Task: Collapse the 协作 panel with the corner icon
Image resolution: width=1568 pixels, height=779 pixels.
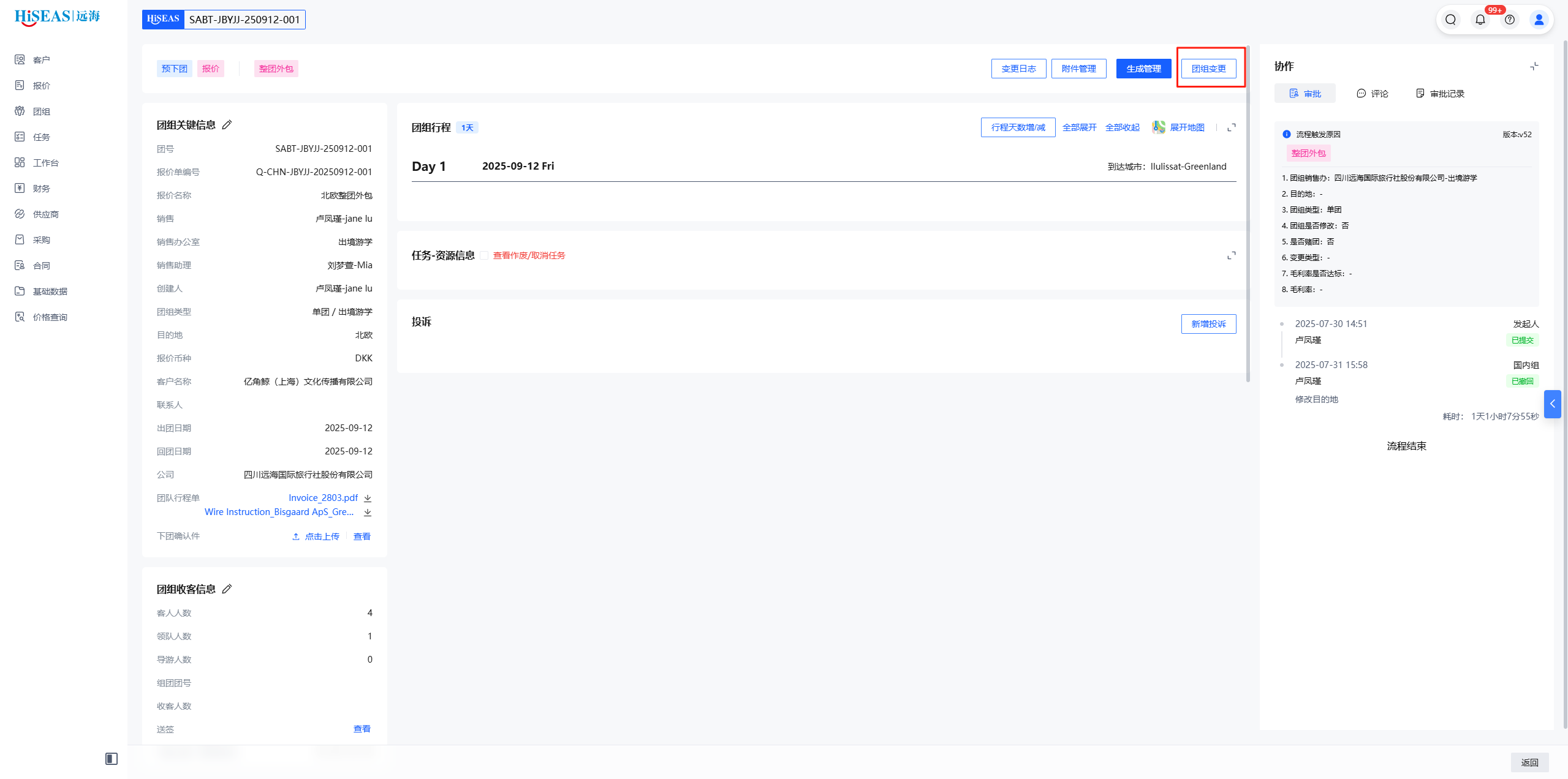Action: click(x=1534, y=66)
